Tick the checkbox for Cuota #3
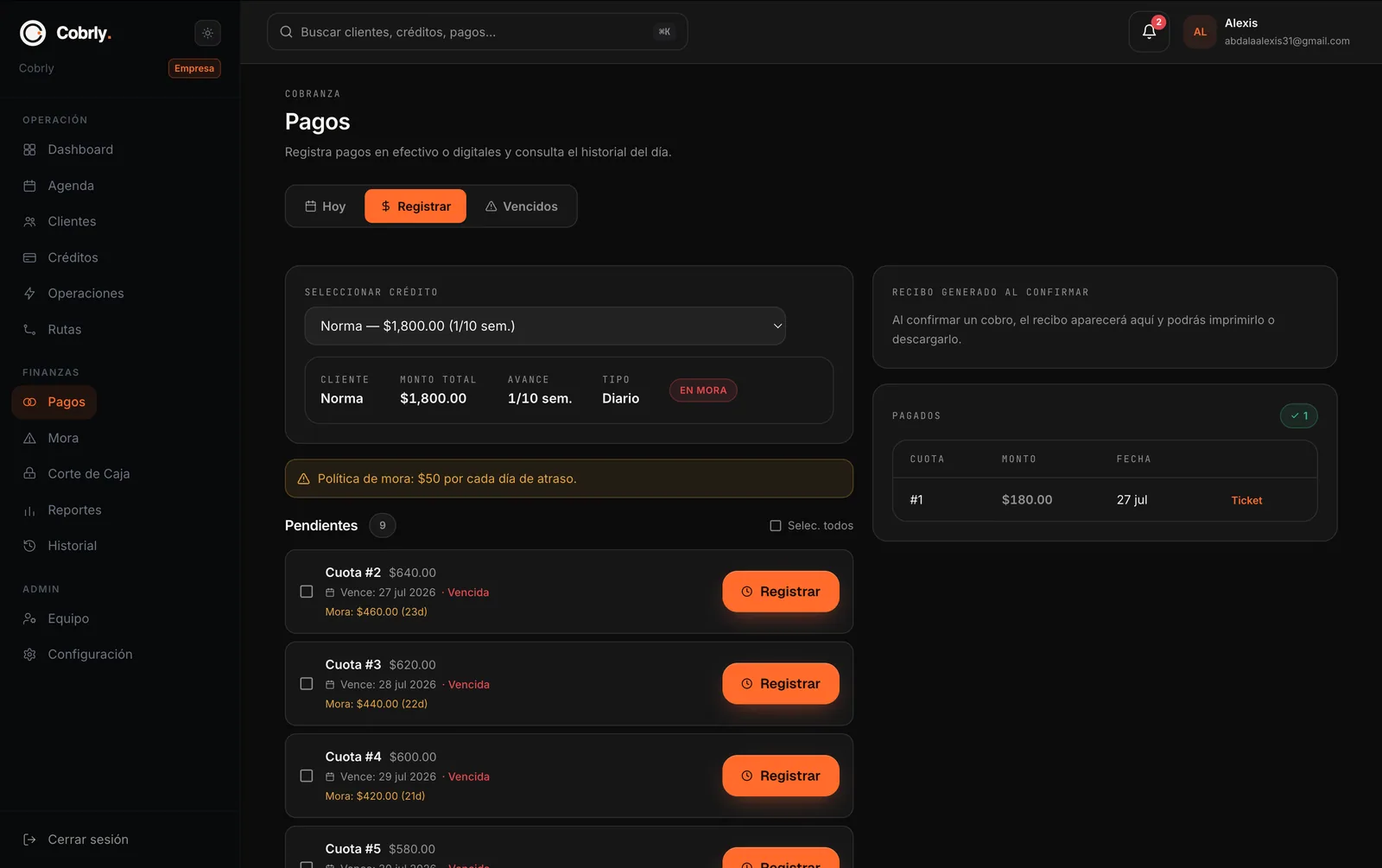This screenshot has width=1382, height=868. (x=307, y=684)
